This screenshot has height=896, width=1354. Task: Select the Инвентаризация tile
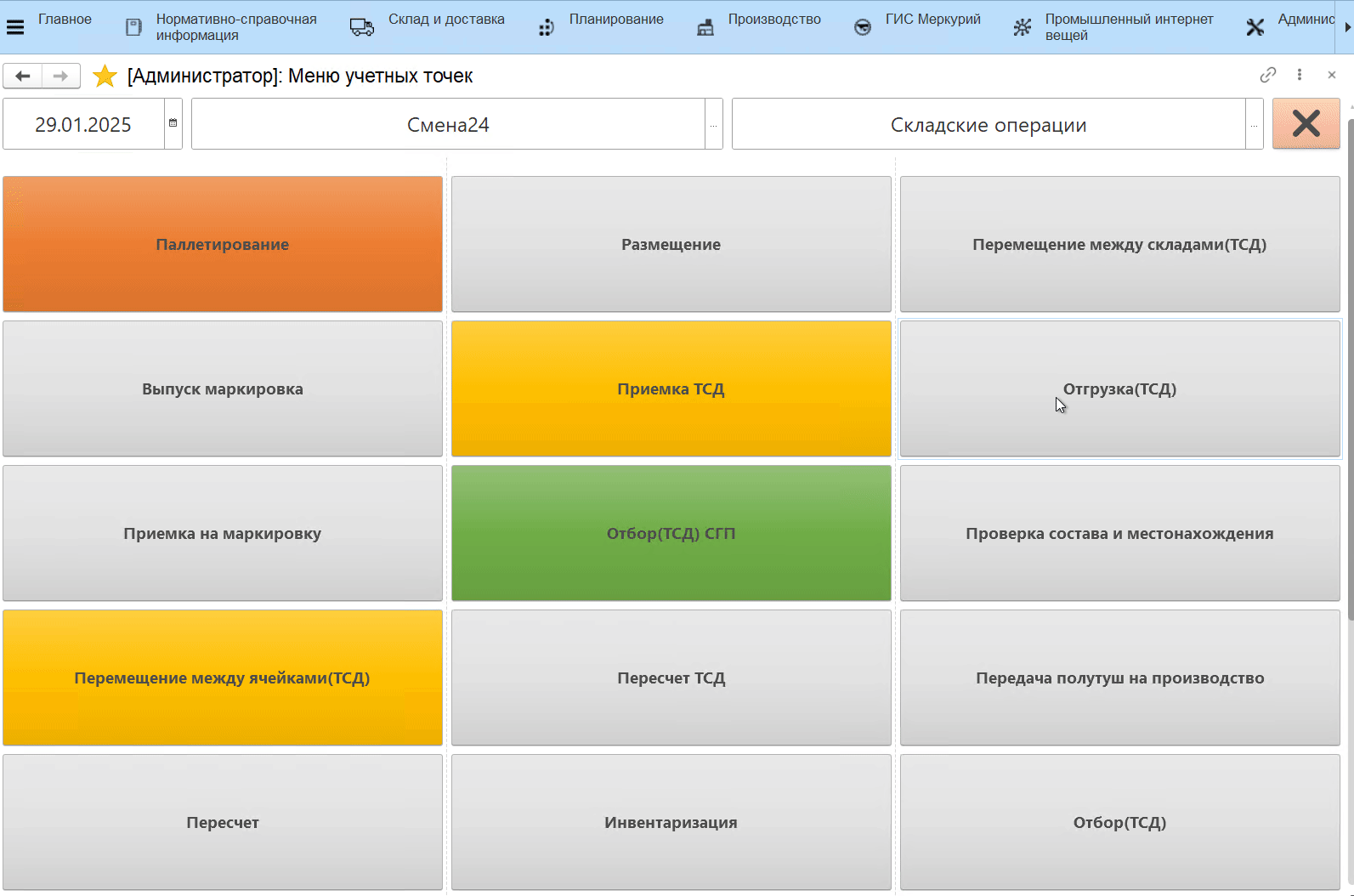coord(671,822)
